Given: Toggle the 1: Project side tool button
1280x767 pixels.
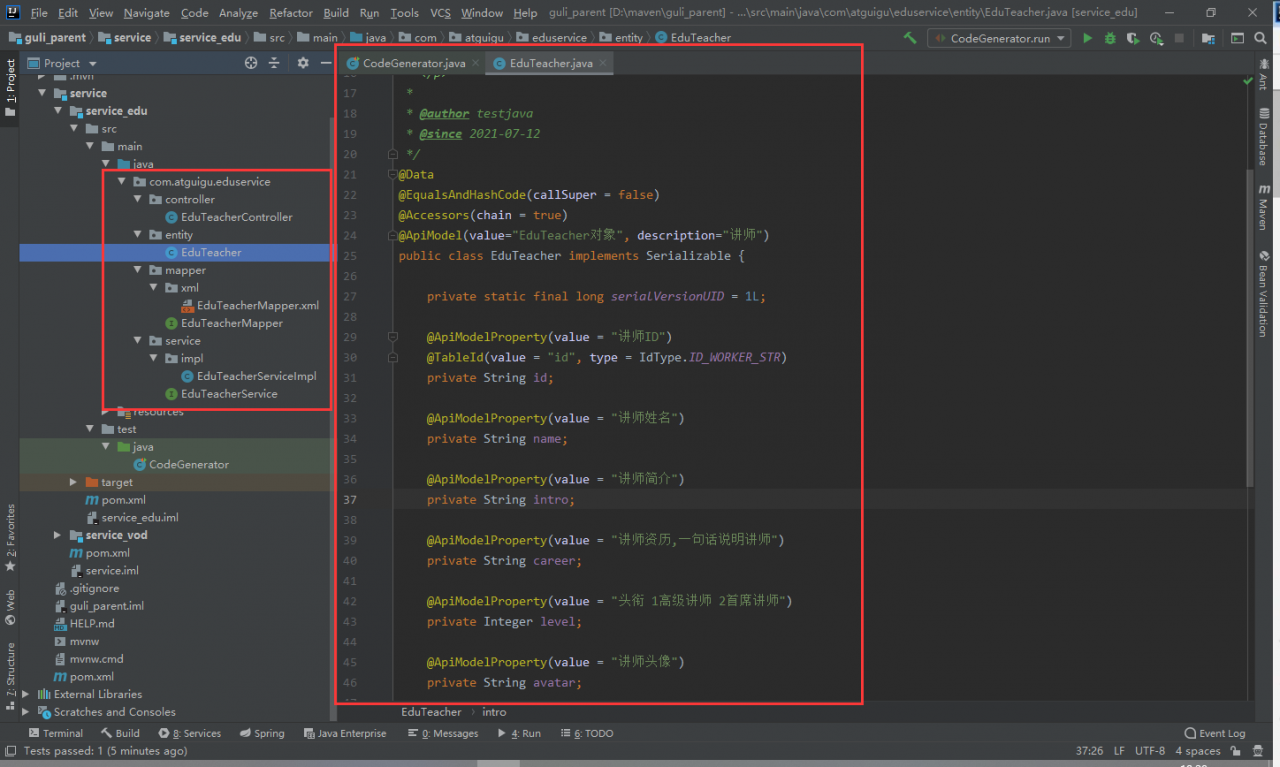Looking at the screenshot, I should (x=10, y=88).
